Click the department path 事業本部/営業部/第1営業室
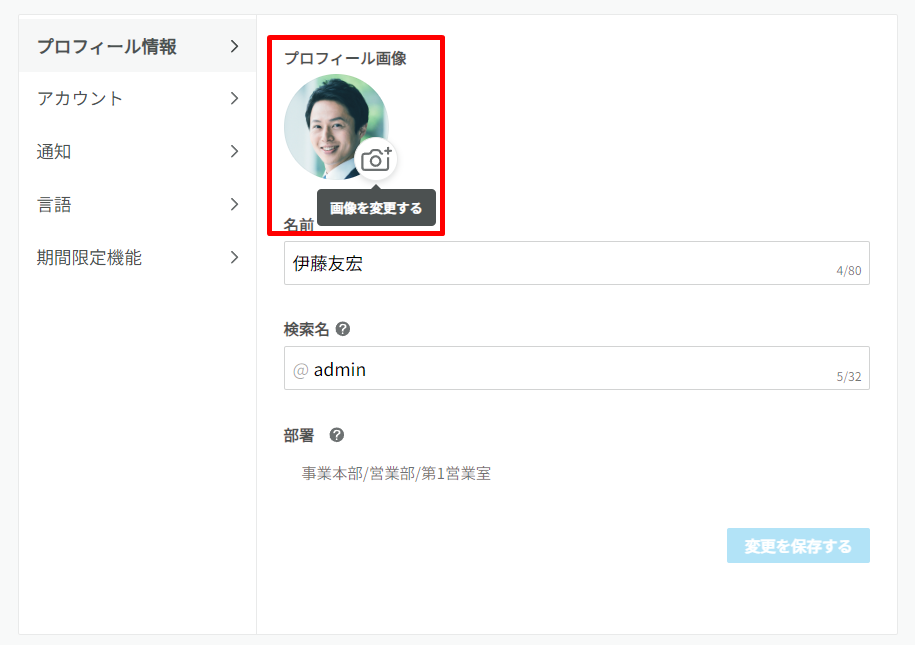915x645 pixels. 396,474
